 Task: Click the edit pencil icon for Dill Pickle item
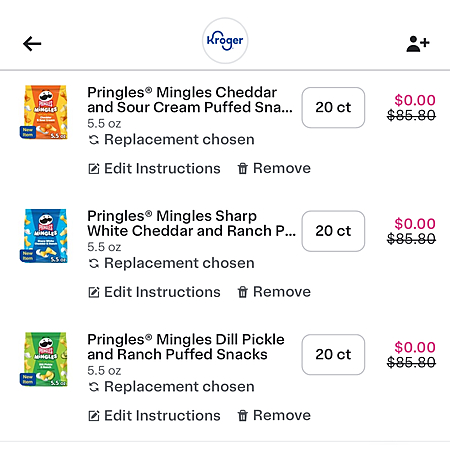pyautogui.click(x=94, y=416)
